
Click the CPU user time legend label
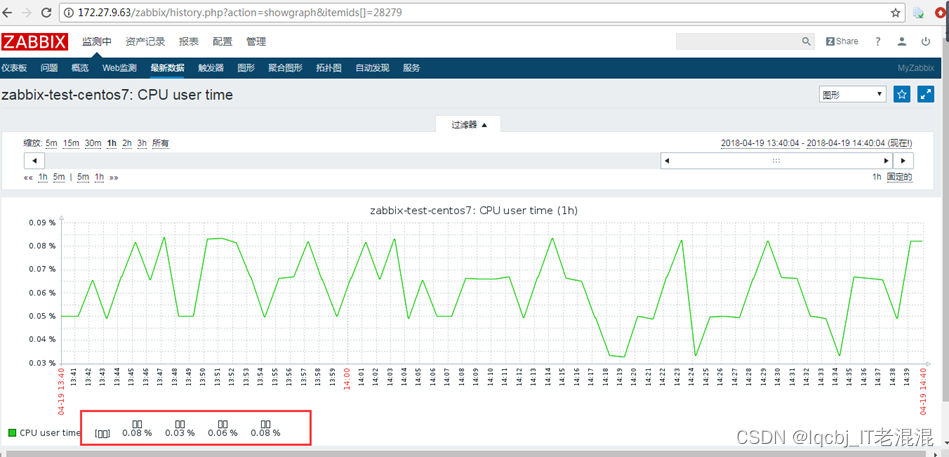[x=50, y=433]
